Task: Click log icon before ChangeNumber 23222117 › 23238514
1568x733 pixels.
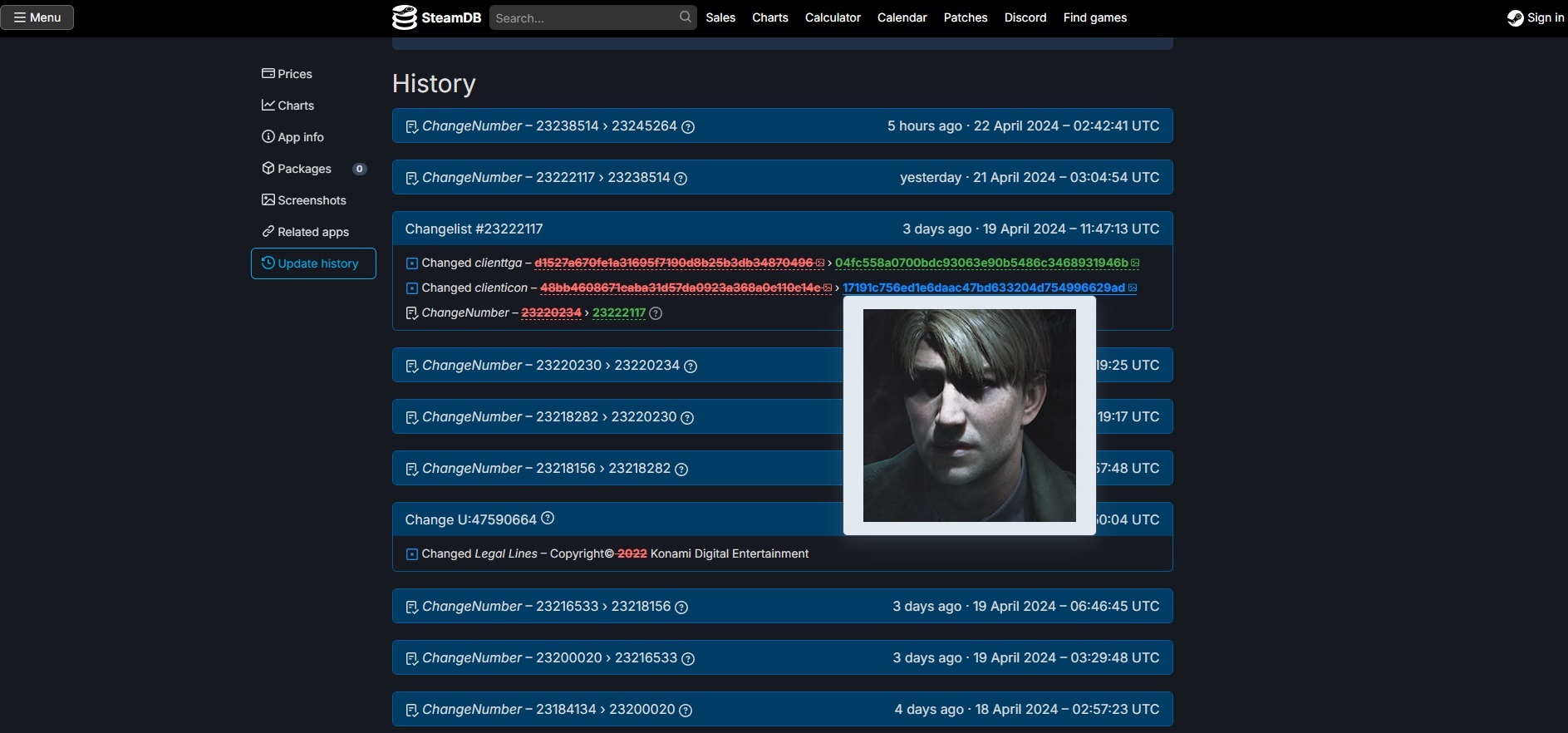Action: (x=411, y=179)
